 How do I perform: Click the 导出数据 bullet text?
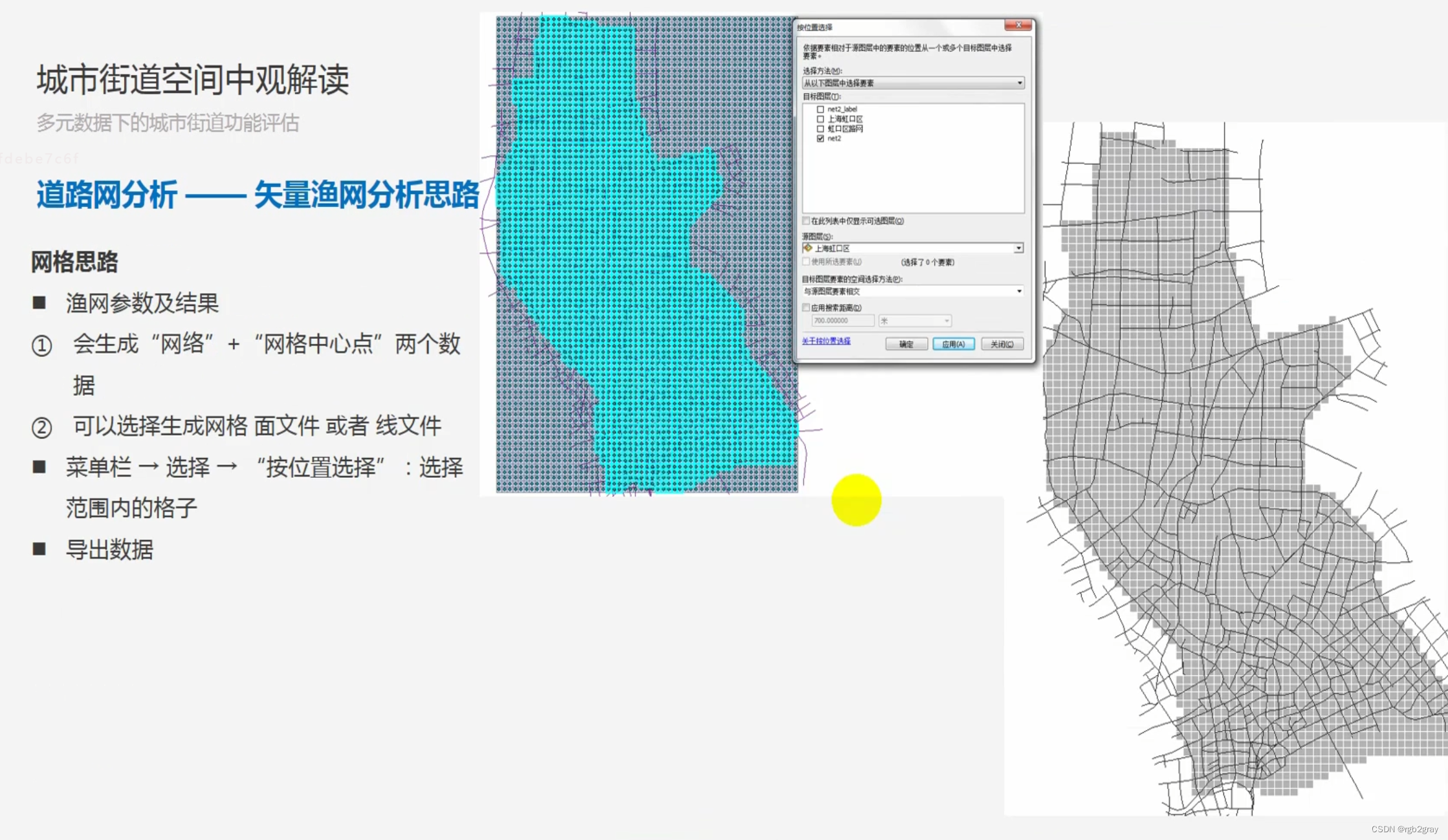point(110,550)
